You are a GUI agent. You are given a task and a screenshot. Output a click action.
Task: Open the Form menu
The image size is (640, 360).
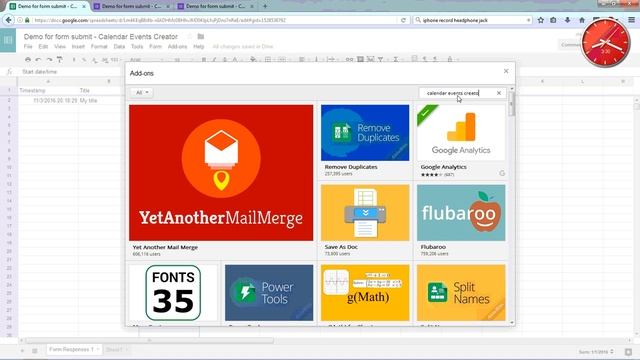pos(155,47)
